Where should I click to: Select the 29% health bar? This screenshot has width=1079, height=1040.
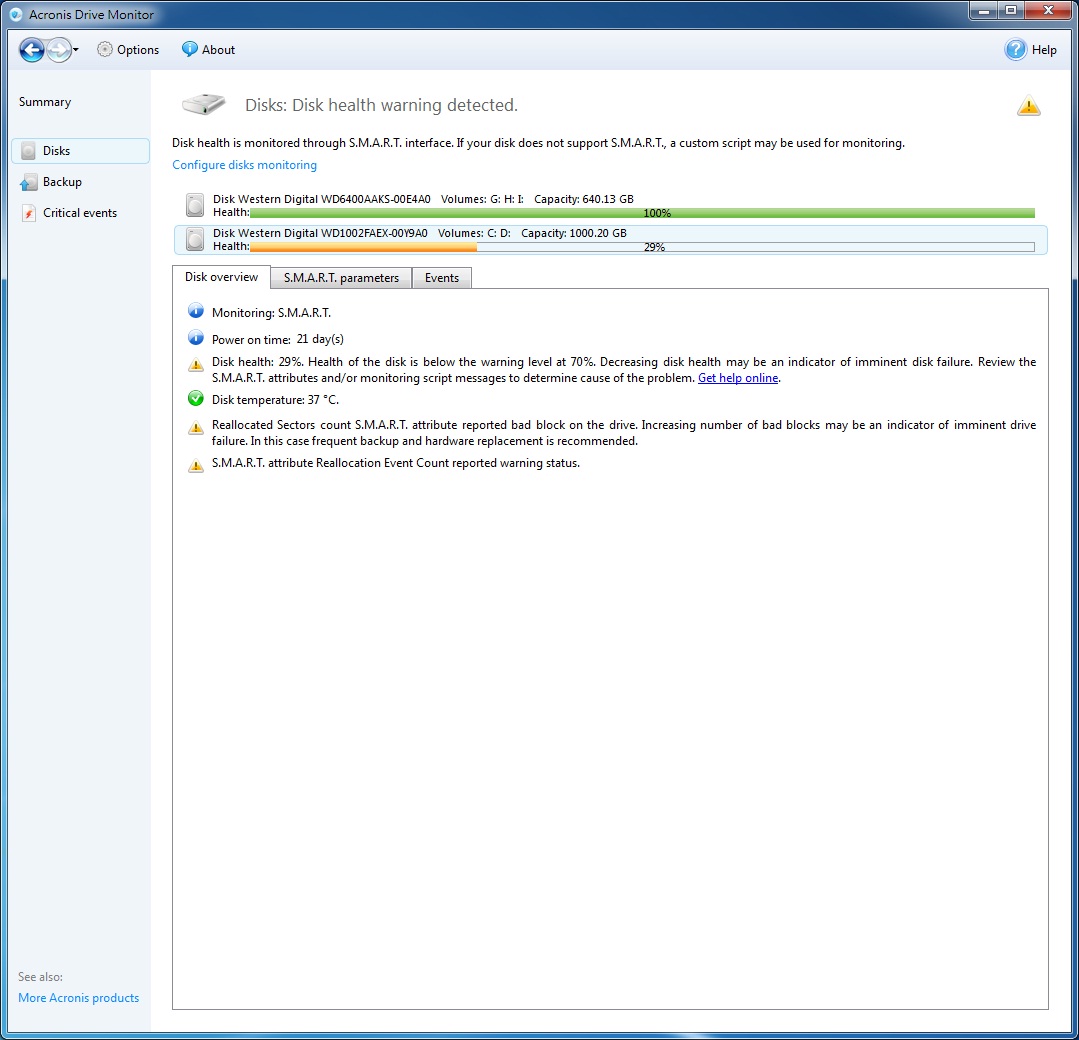pyautogui.click(x=642, y=247)
